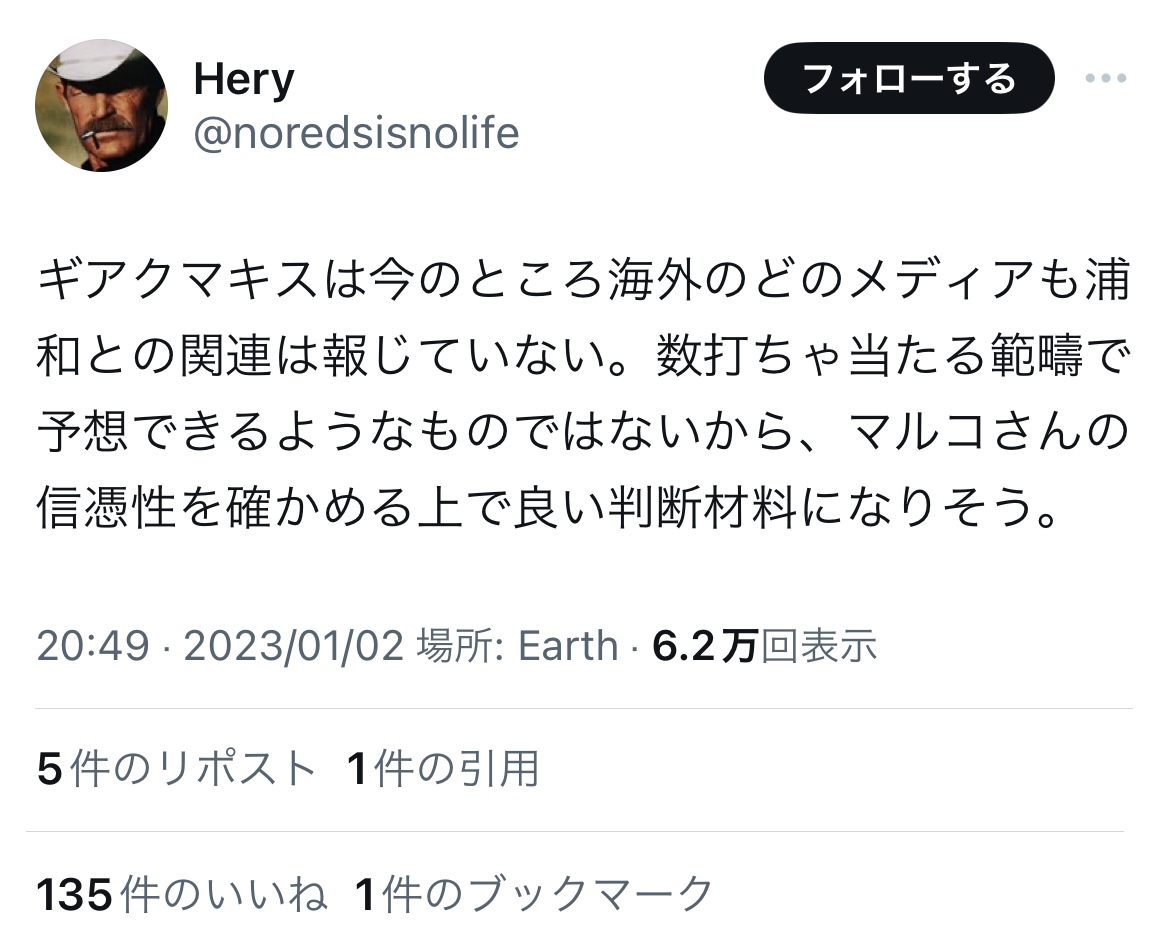Click the Earth location text
The width and height of the screenshot is (1169, 941).
point(567,647)
